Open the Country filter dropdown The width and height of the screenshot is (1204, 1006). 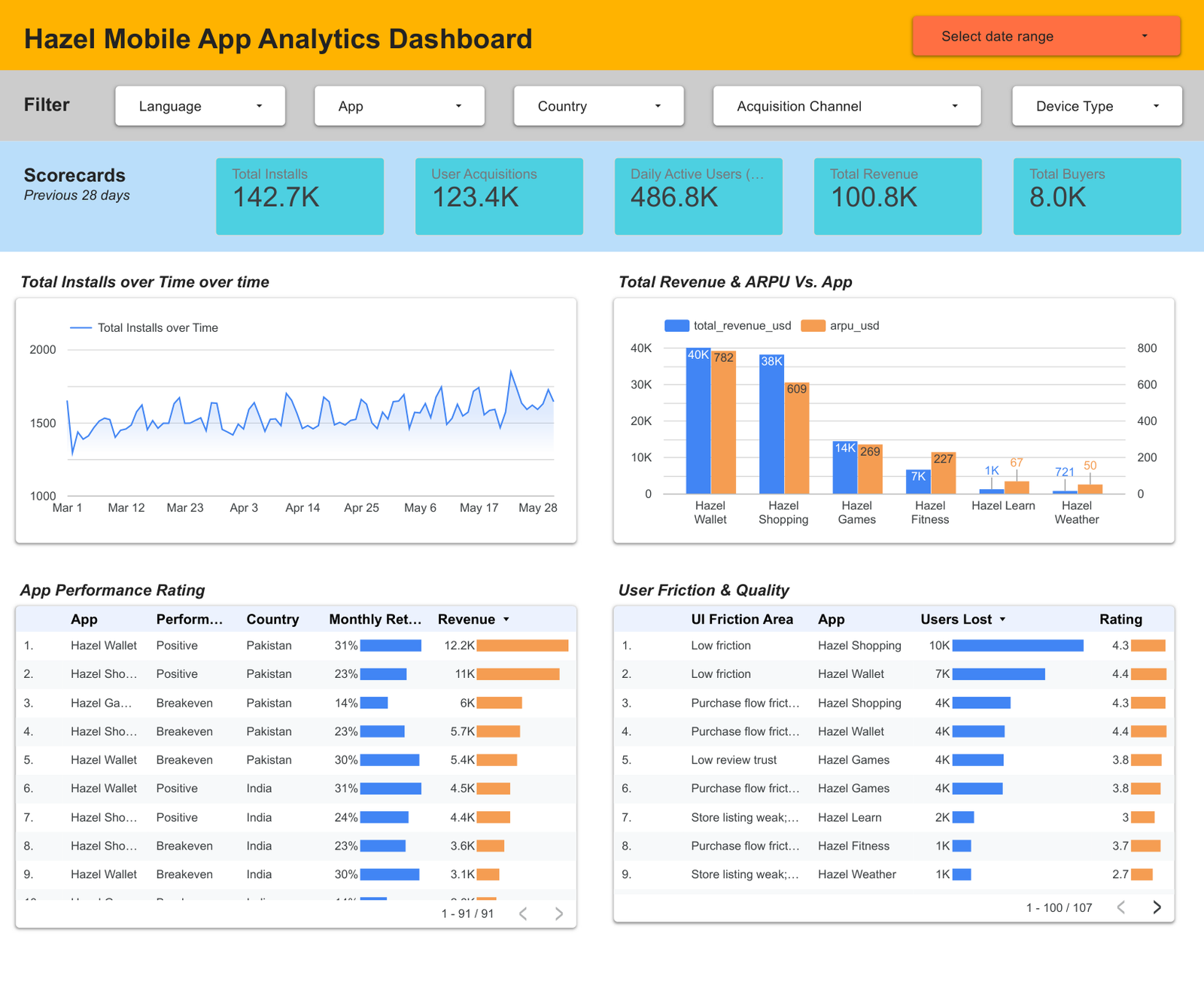pyautogui.click(x=599, y=106)
